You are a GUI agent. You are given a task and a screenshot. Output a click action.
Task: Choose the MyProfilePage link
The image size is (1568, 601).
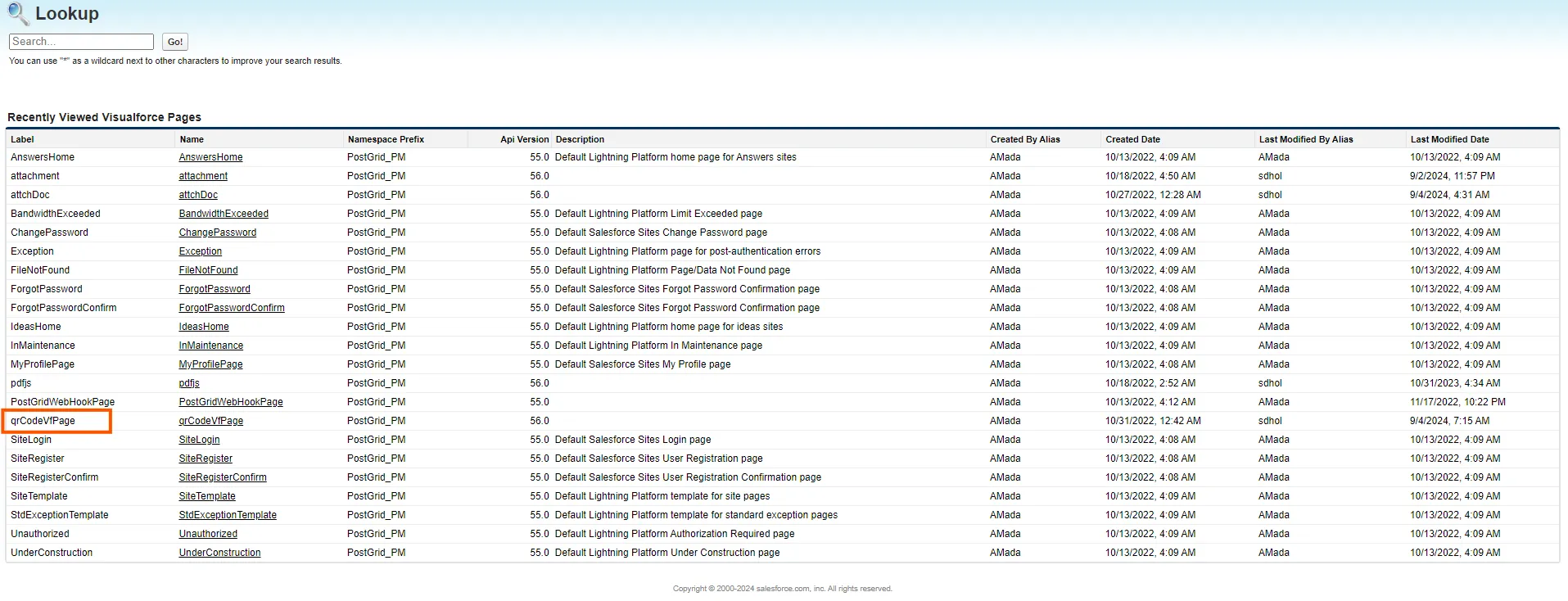[210, 364]
